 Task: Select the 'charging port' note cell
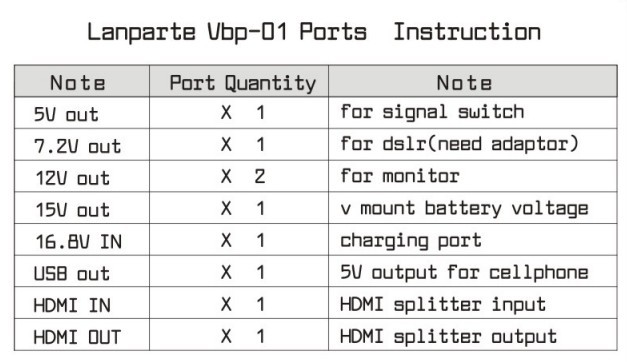(473, 240)
